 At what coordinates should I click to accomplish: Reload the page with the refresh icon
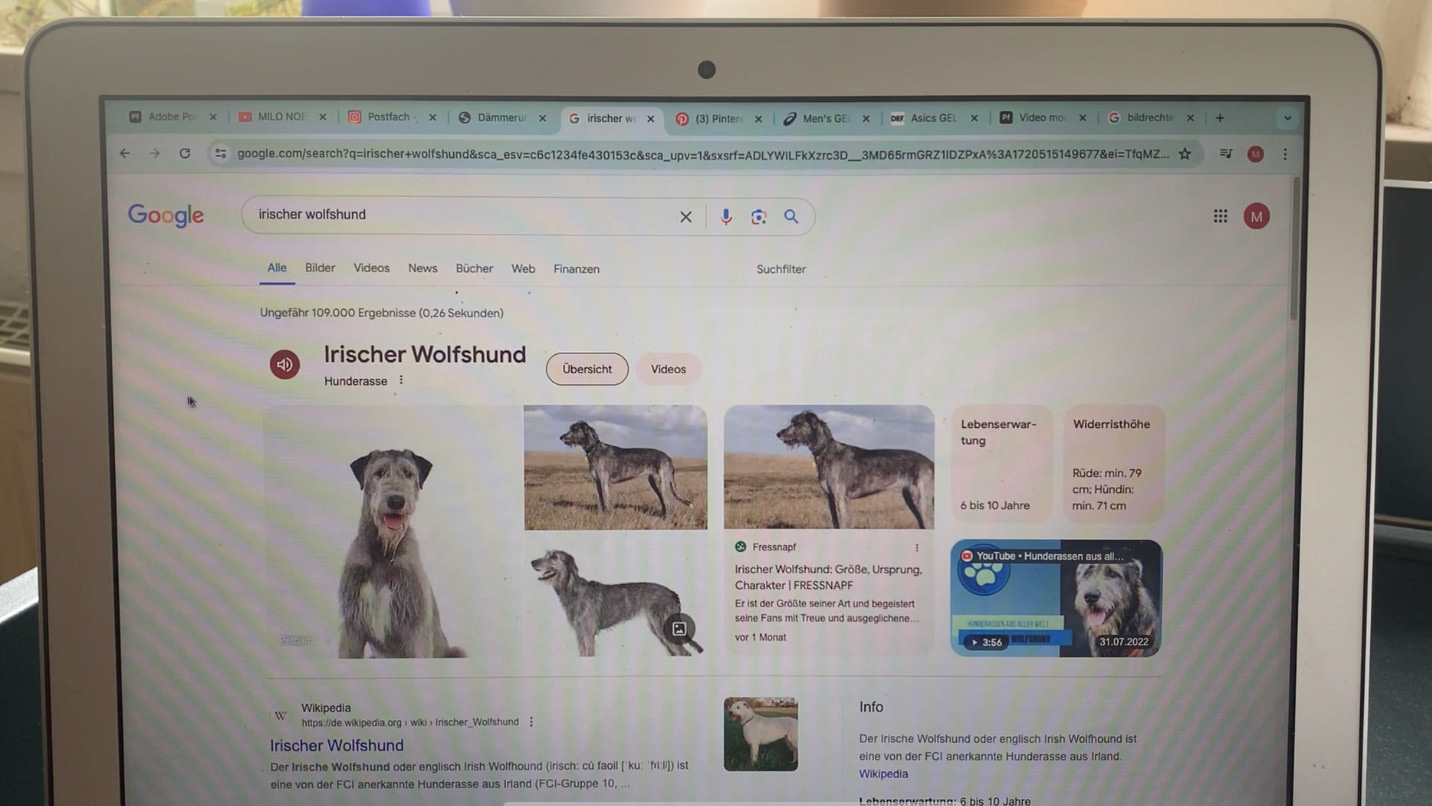click(184, 153)
